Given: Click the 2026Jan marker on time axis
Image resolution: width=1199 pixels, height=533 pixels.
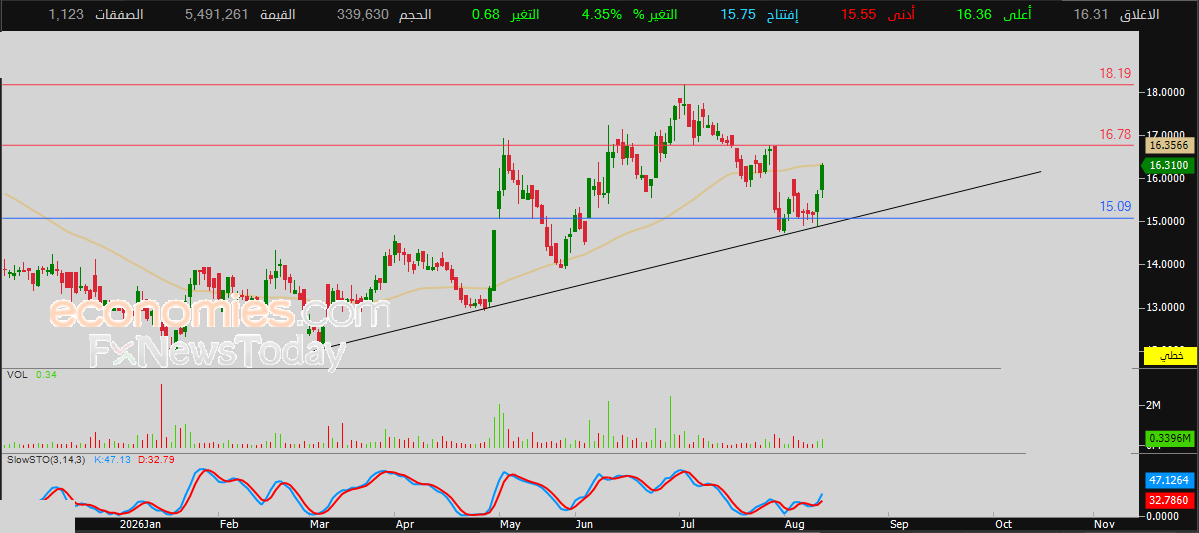Looking at the screenshot, I should point(141,525).
